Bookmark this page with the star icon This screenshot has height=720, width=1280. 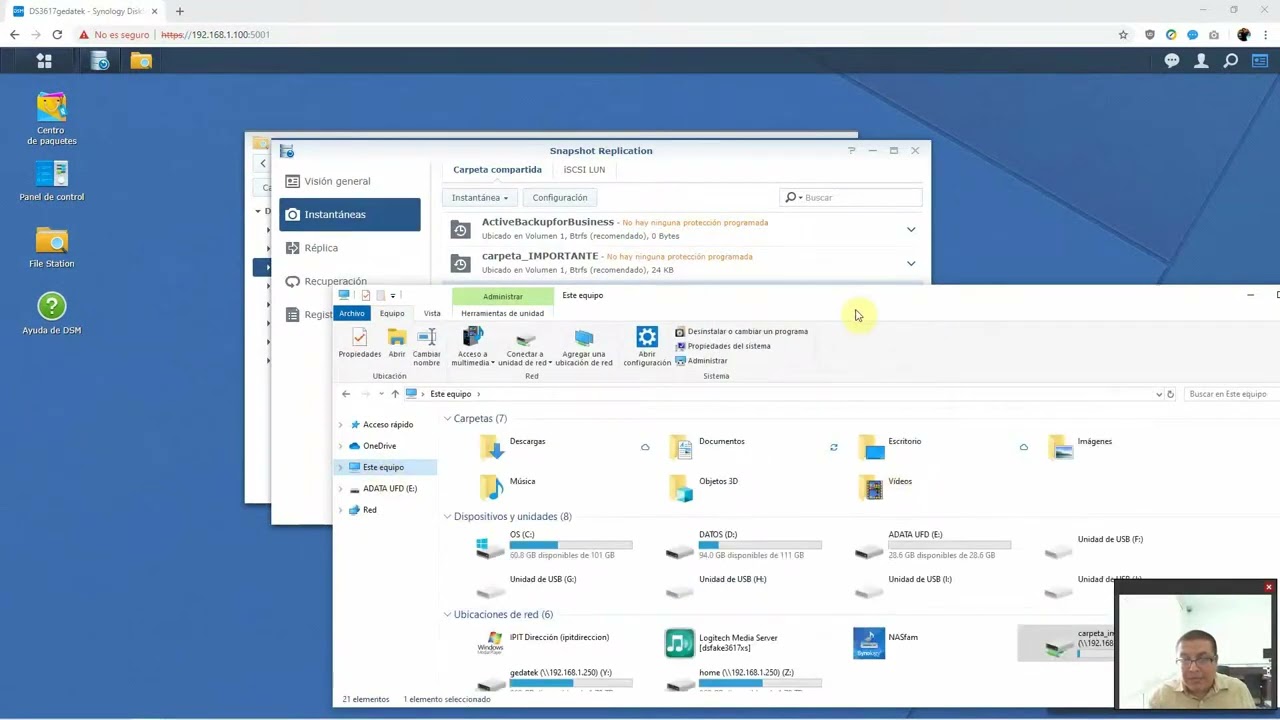tap(1123, 34)
